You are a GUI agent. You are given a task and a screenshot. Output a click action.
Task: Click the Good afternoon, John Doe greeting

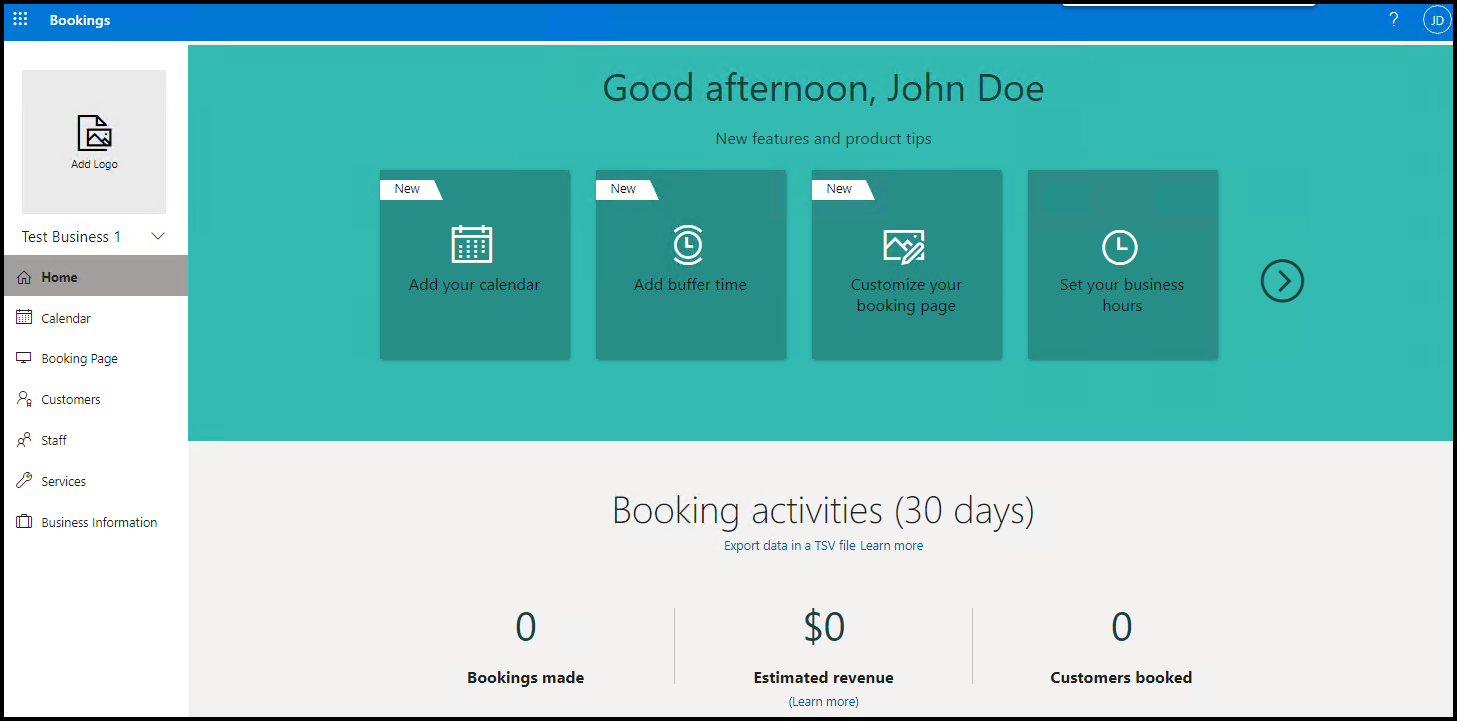pos(823,88)
